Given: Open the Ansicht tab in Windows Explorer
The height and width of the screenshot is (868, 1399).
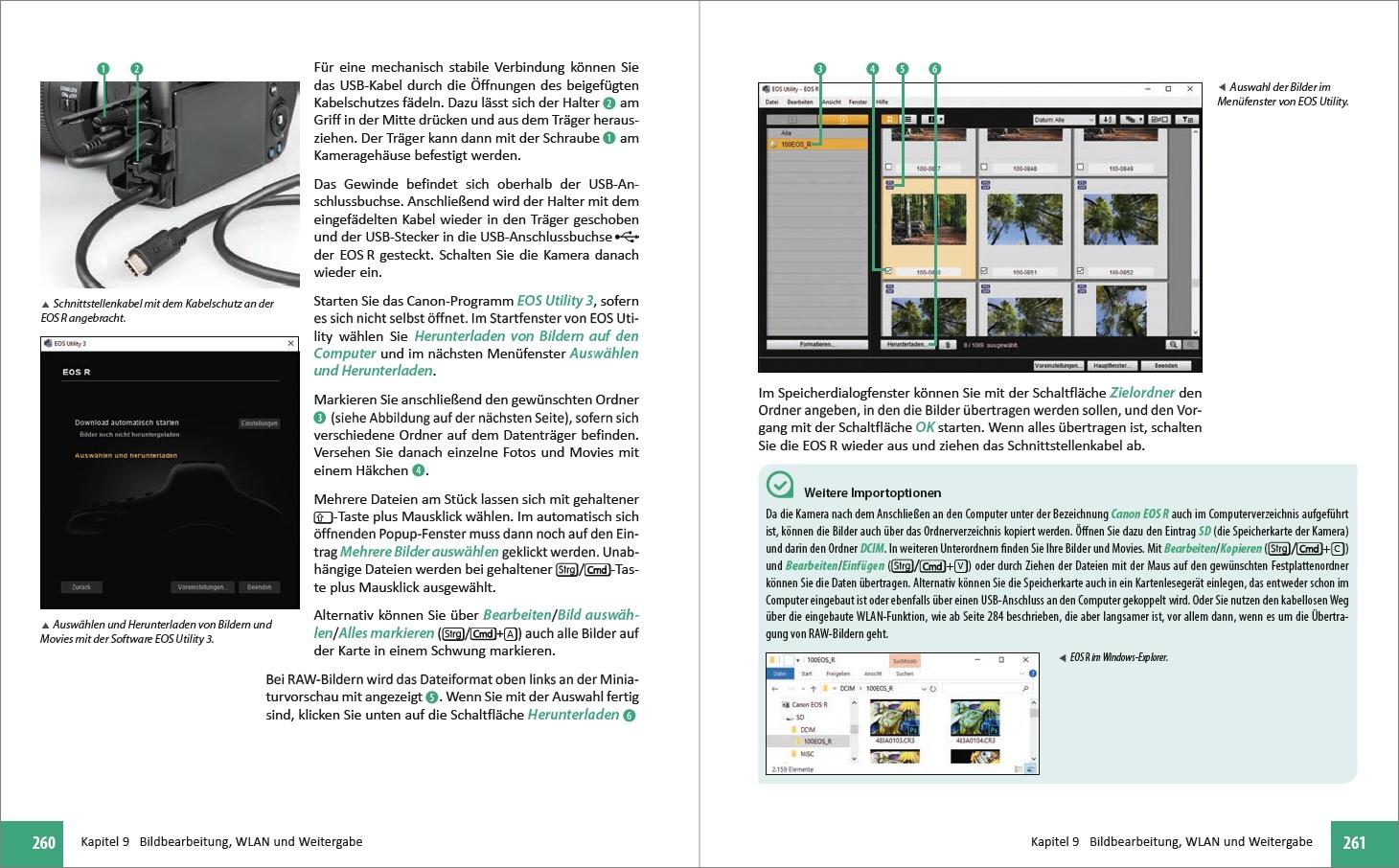Looking at the screenshot, I should [x=873, y=674].
